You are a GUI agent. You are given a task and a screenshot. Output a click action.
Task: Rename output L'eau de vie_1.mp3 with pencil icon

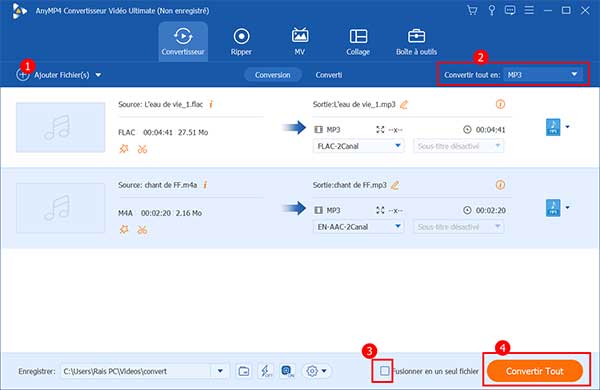(404, 104)
